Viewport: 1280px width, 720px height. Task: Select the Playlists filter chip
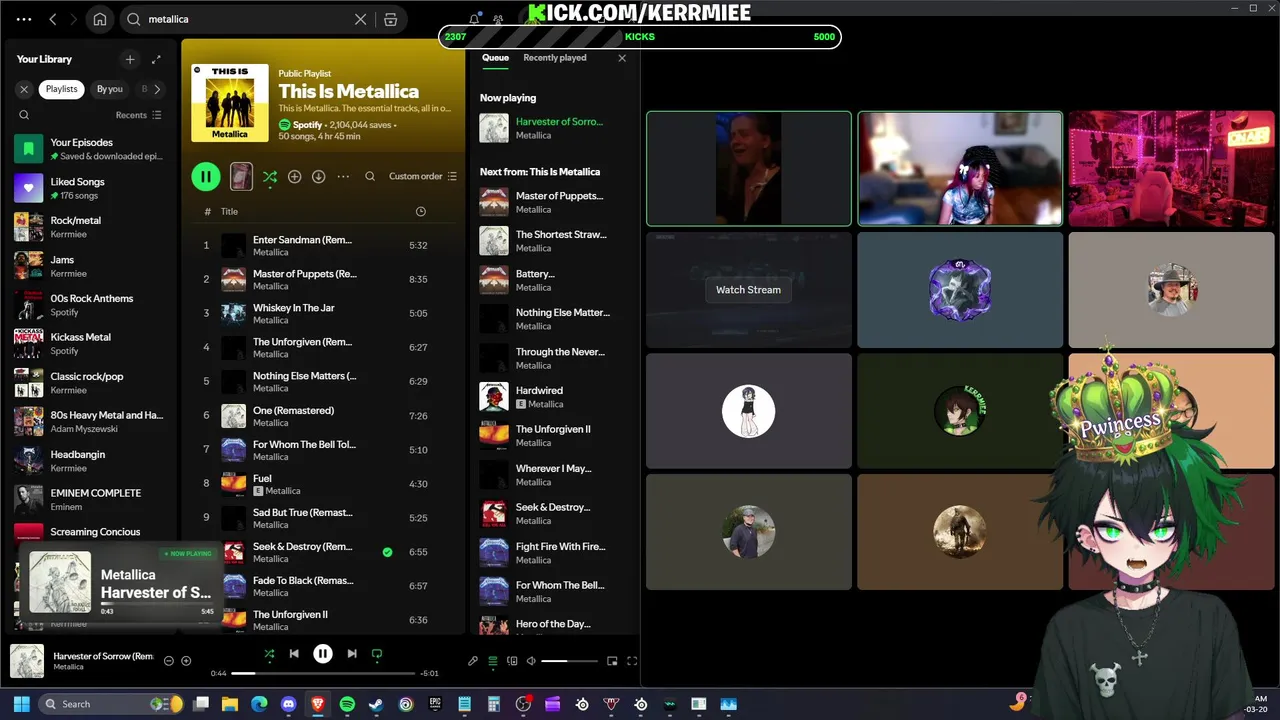point(61,89)
